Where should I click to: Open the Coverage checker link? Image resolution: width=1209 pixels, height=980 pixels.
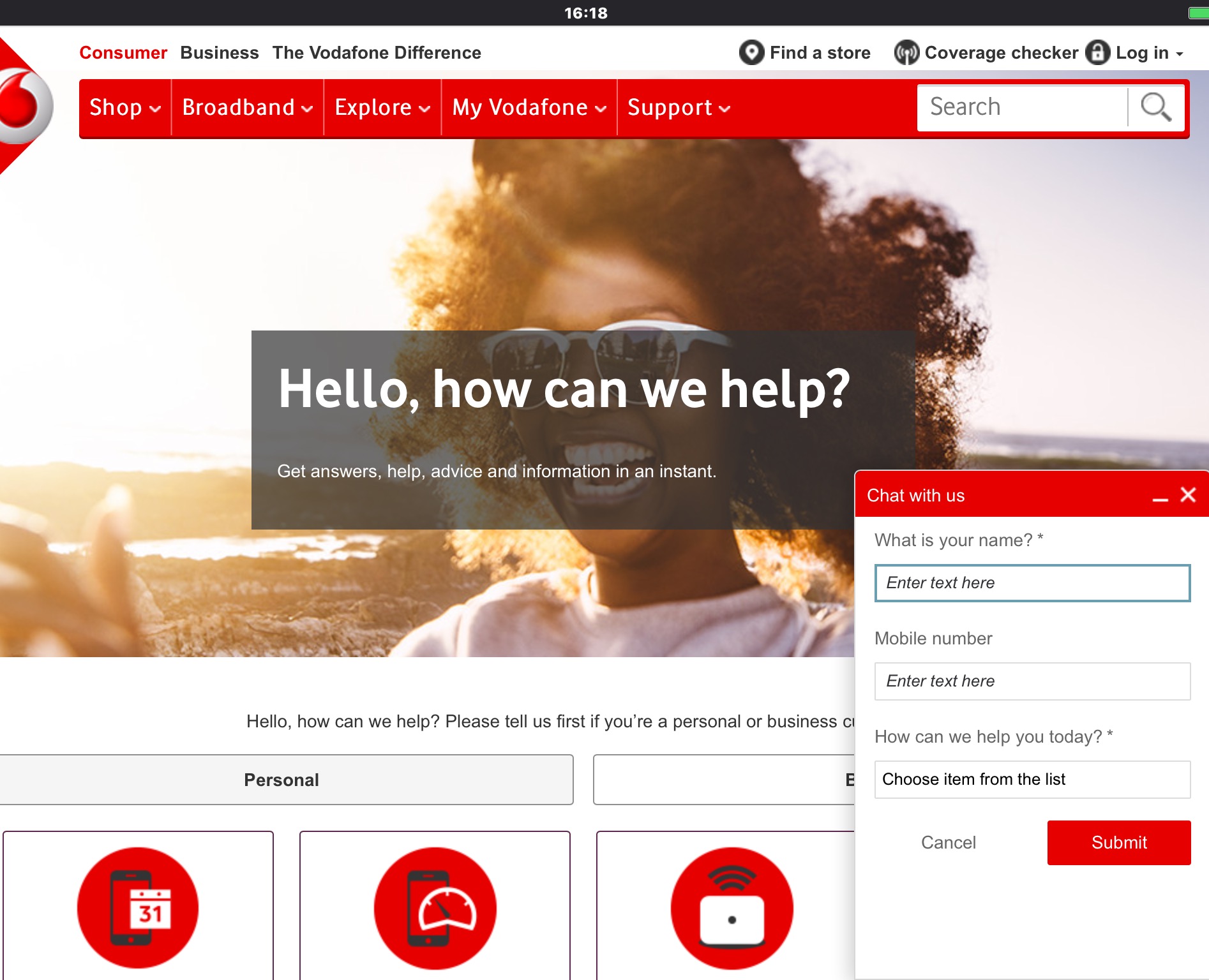pyautogui.click(x=1001, y=52)
